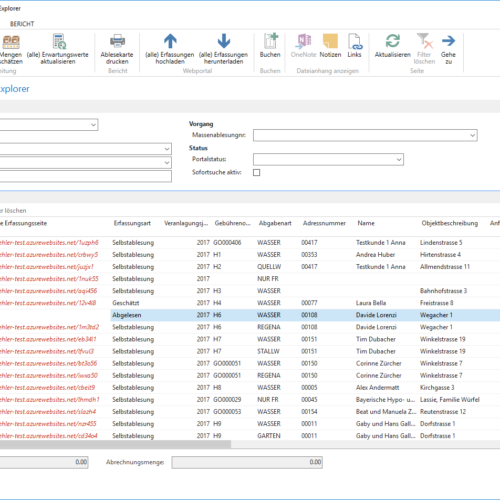Click the Abrechnungsmenge value field

pos(247,462)
